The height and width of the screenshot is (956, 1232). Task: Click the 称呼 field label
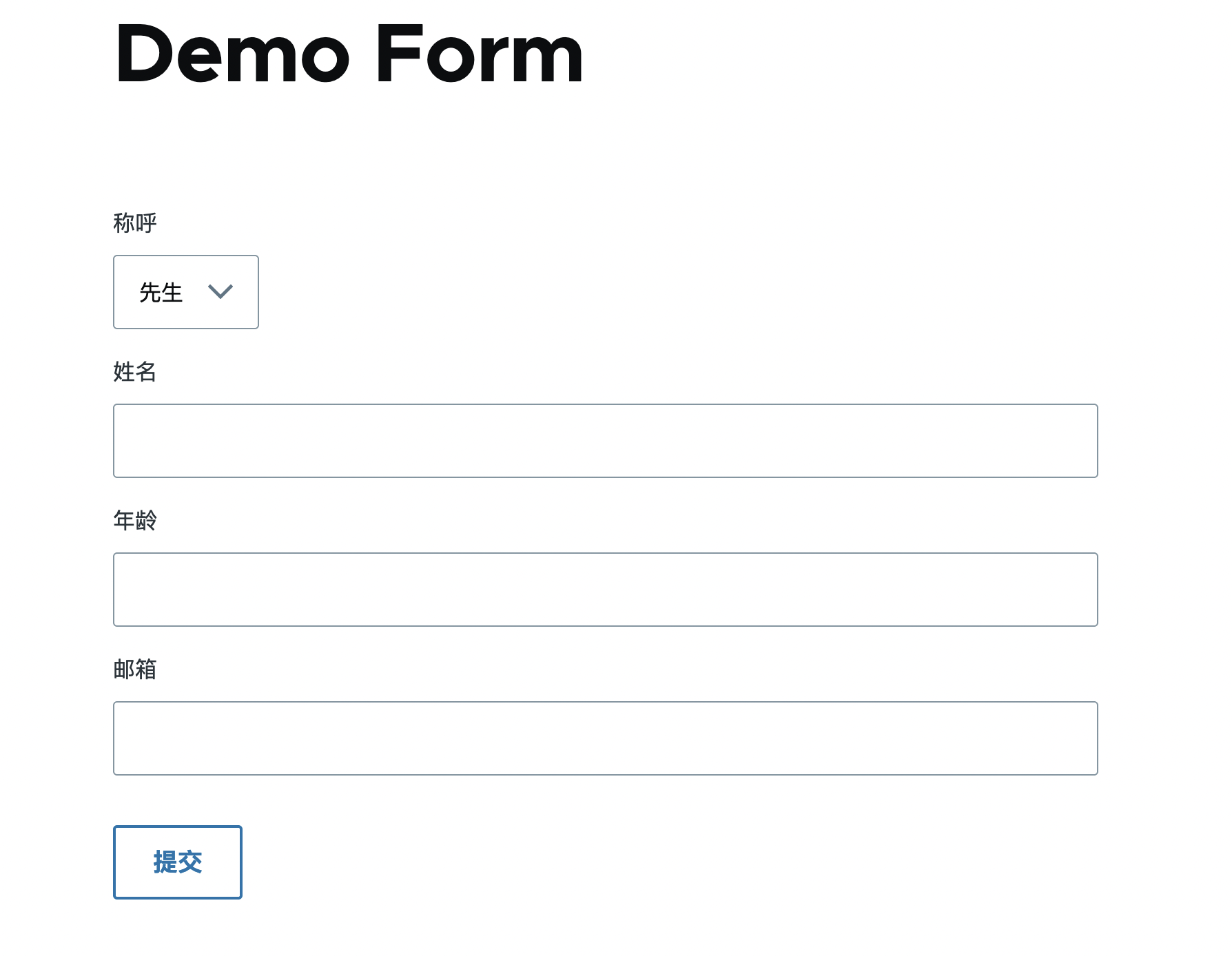(135, 223)
